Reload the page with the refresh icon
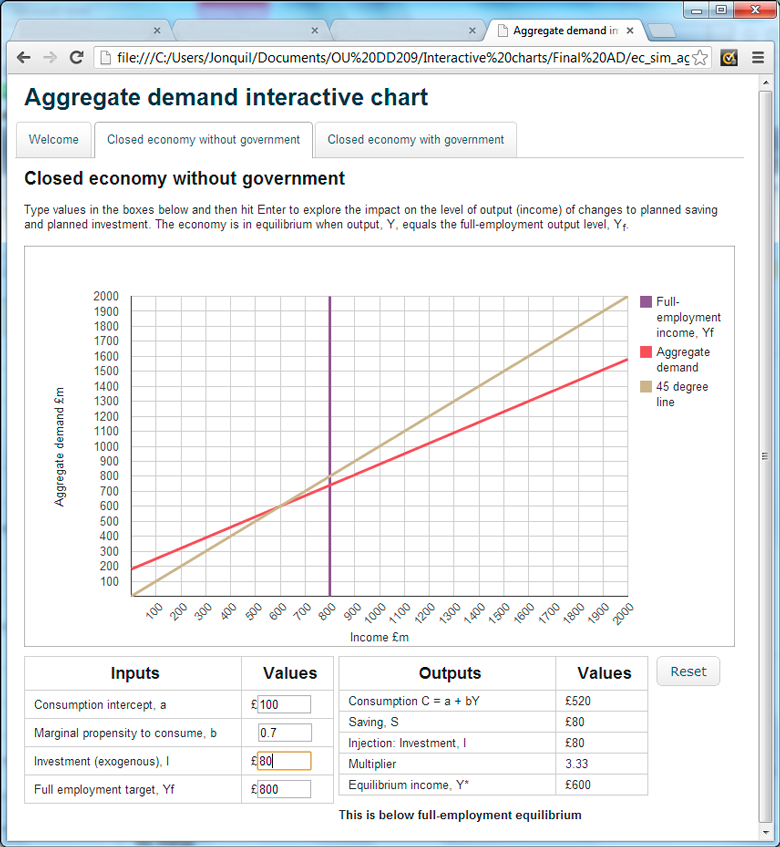 tap(76, 58)
